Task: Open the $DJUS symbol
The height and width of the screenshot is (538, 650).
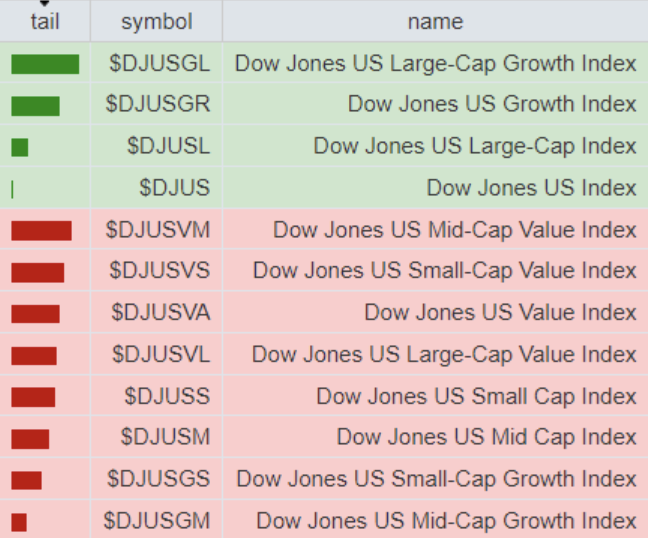Action: point(174,188)
